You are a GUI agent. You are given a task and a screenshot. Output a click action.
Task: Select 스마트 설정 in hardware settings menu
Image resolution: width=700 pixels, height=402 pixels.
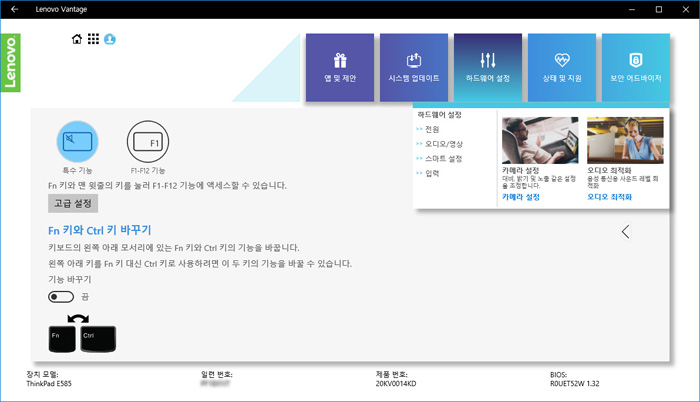[x=443, y=159]
